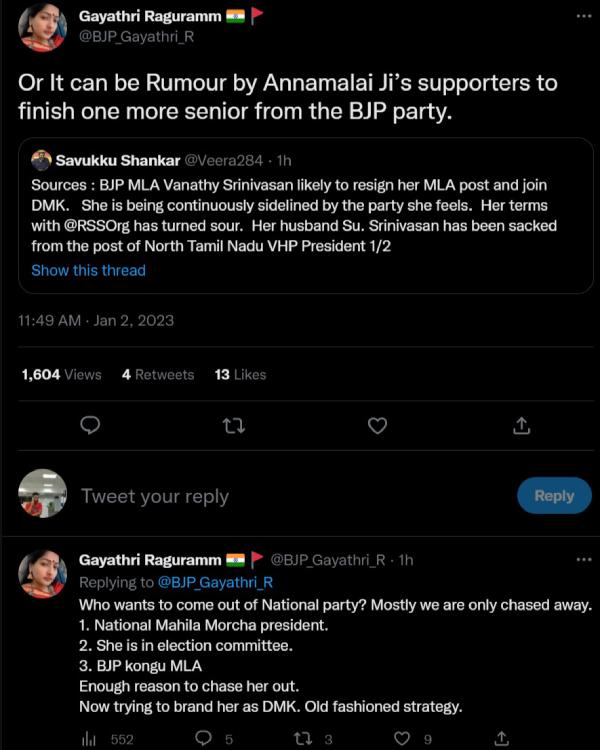Screen dimensions: 600x750
Task: Open the @BJP_Gayathri_R mention in 'Replying to'
Action: point(215,582)
